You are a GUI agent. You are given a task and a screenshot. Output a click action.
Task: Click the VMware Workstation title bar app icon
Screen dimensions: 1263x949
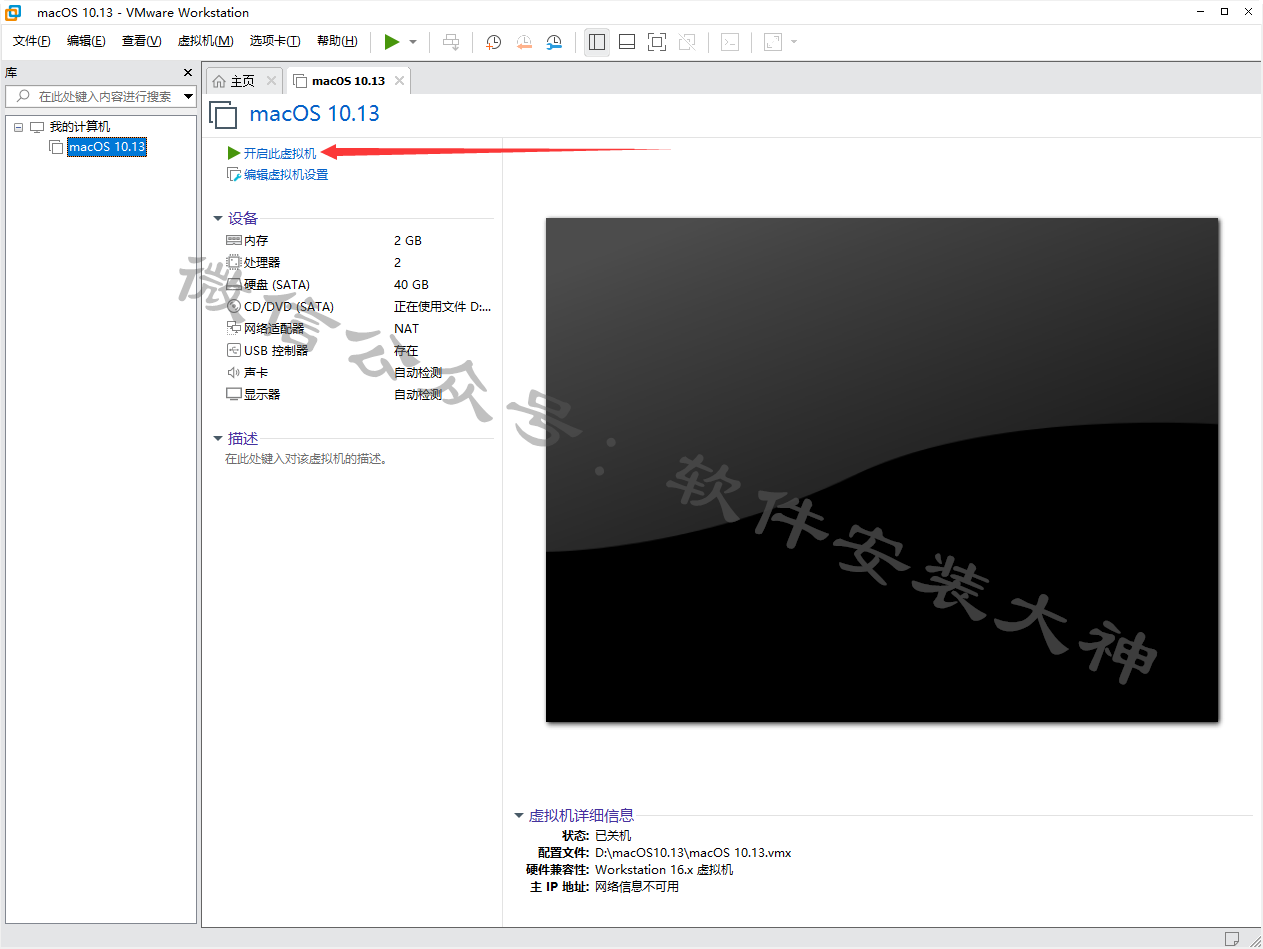click(x=14, y=12)
